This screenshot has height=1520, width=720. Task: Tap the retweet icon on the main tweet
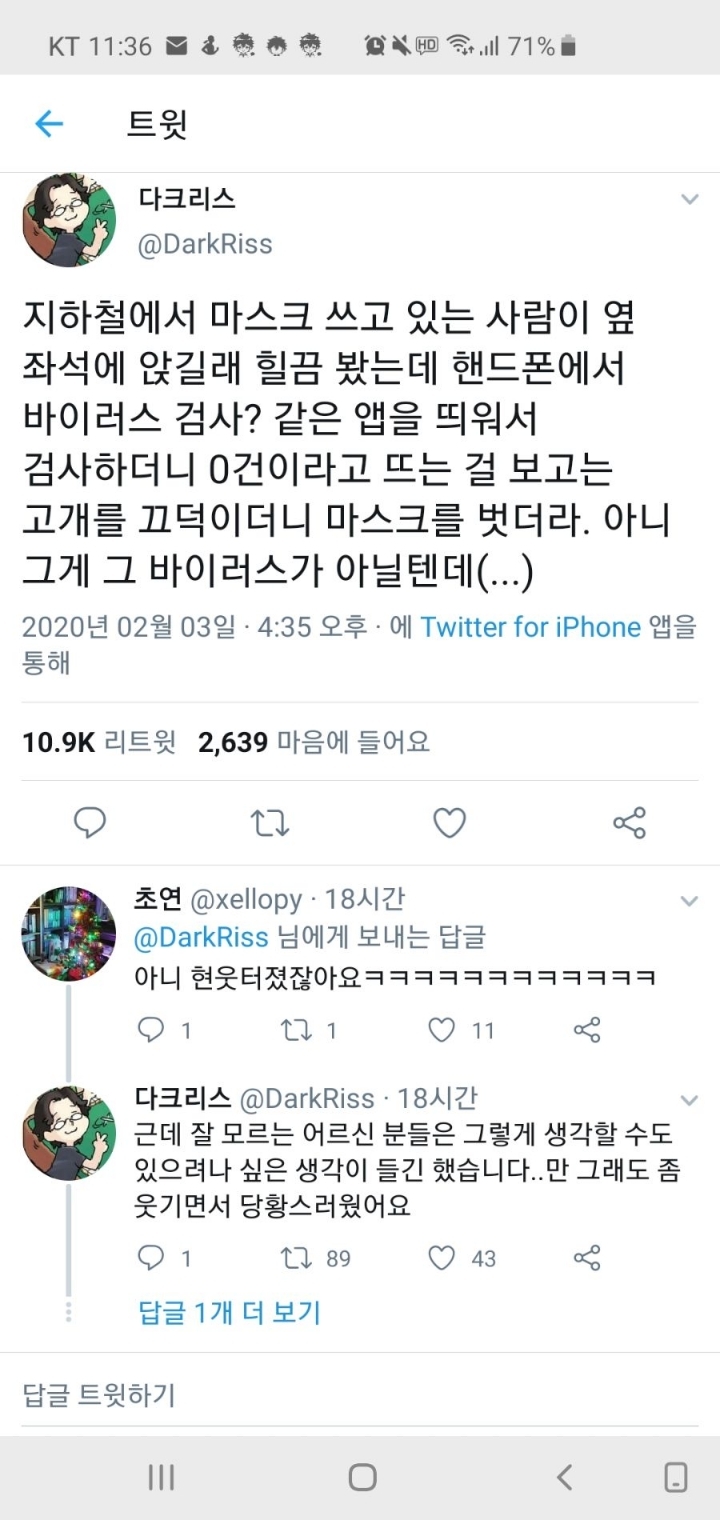tap(270, 822)
